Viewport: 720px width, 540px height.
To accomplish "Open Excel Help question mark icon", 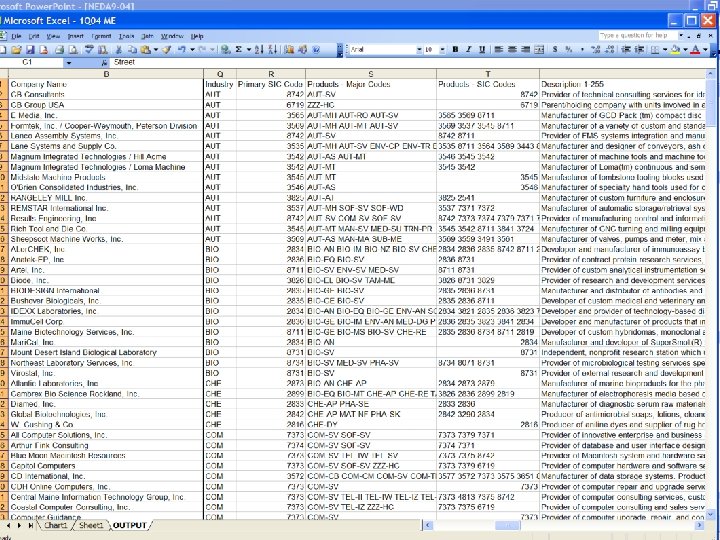I will tap(316, 50).
